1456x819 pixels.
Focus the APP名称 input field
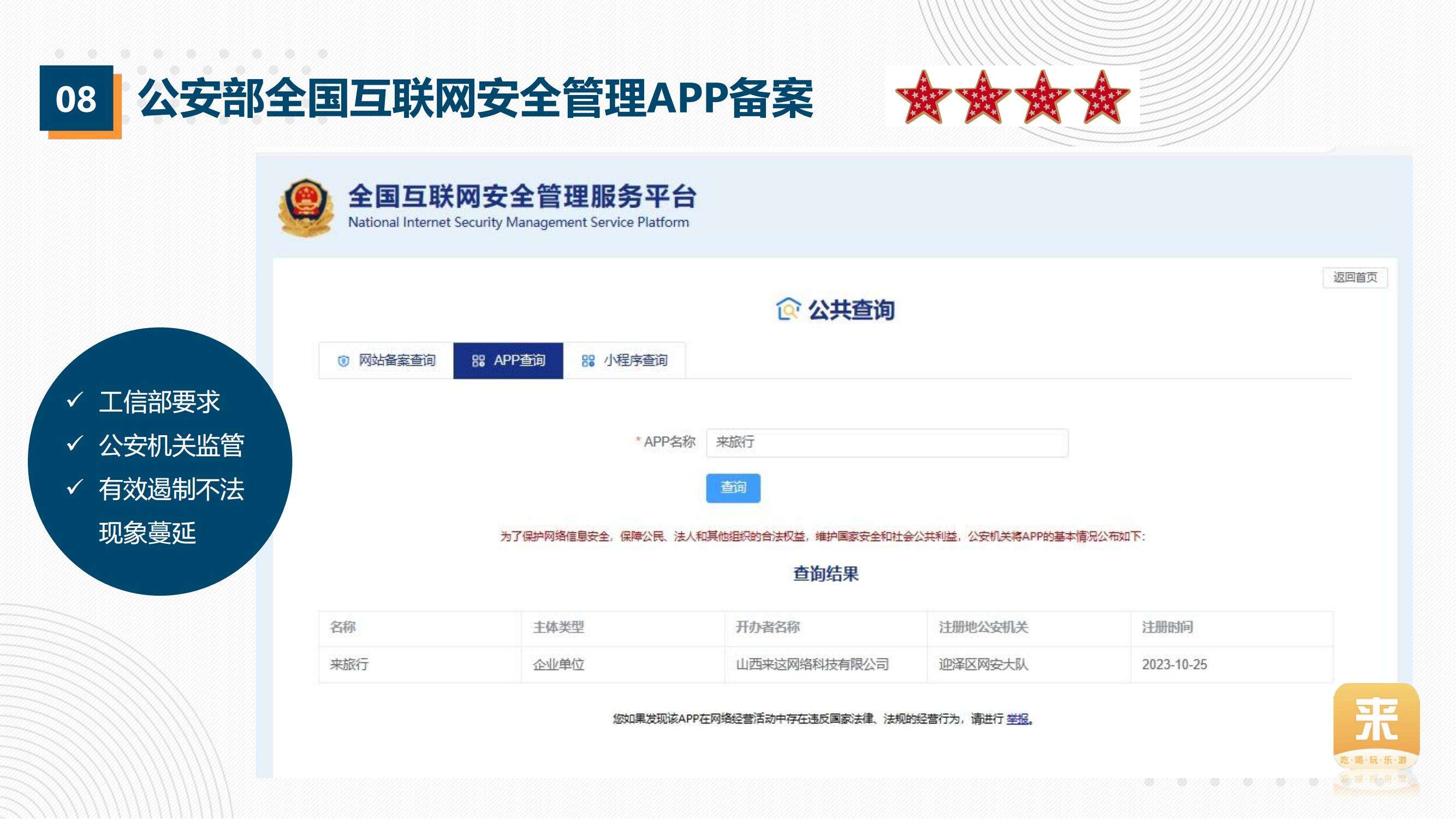[x=887, y=443]
